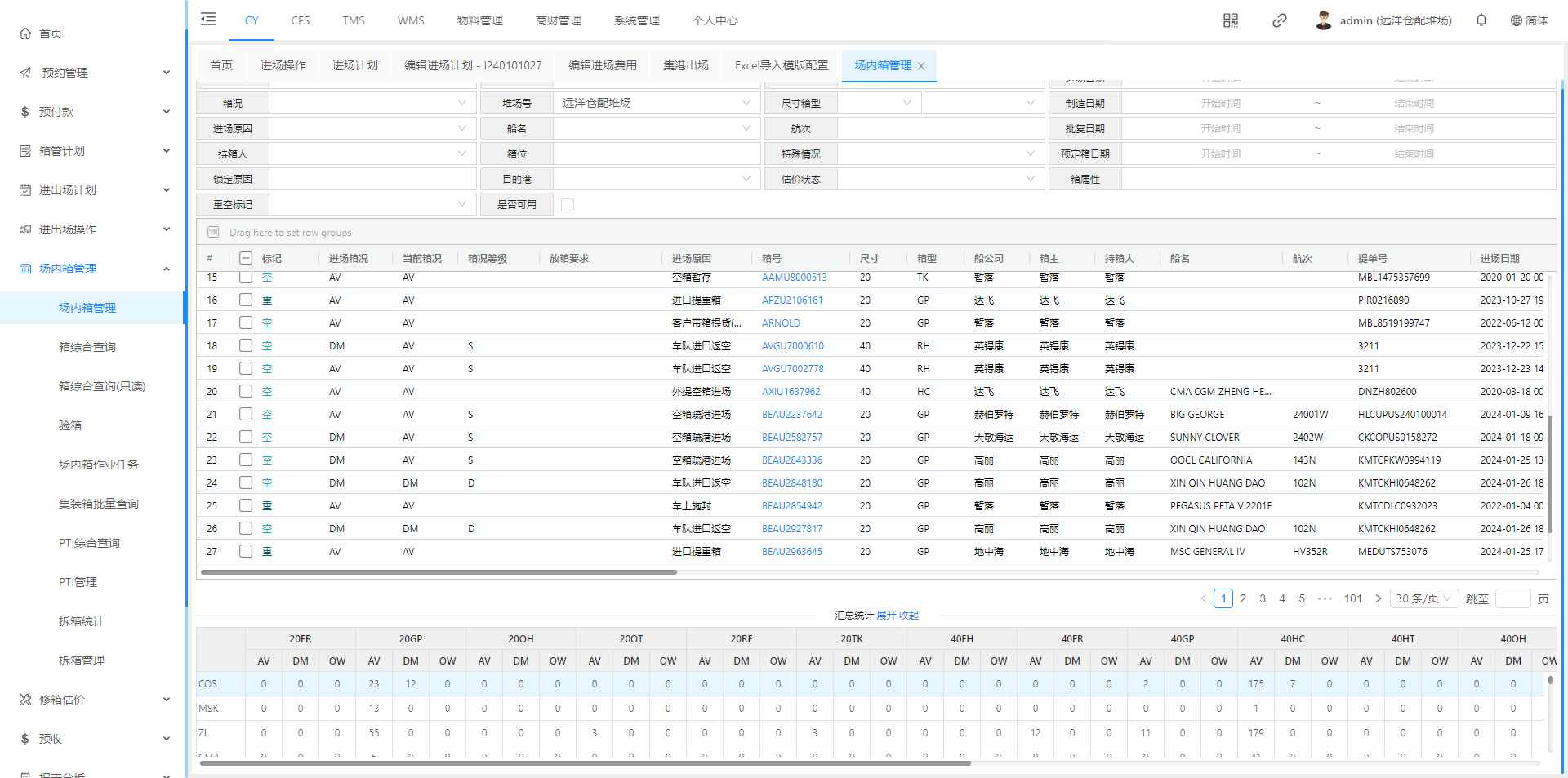
Task: Switch to the 集港出场 tab
Action: click(x=685, y=65)
